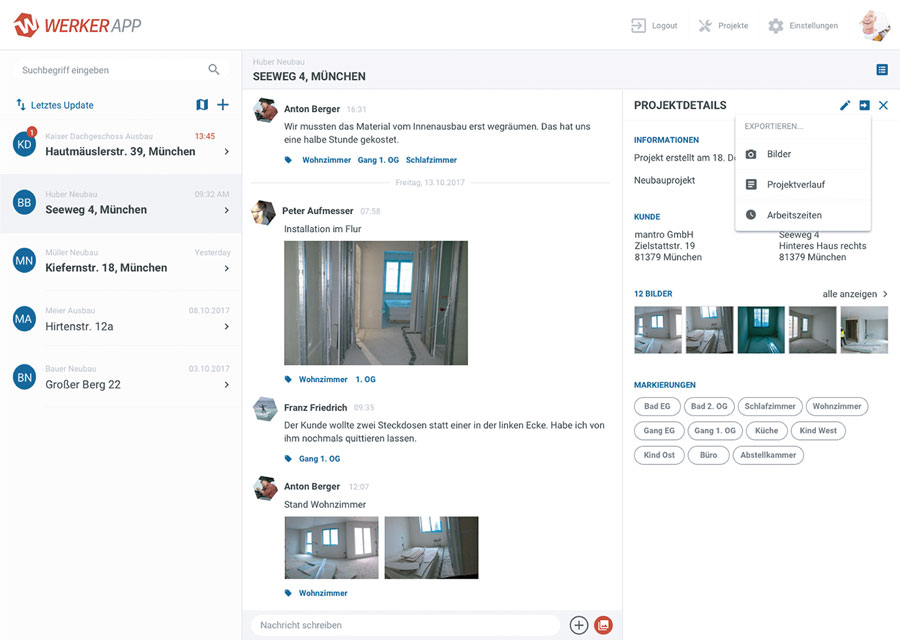Select the Kind West tag

(x=818, y=430)
